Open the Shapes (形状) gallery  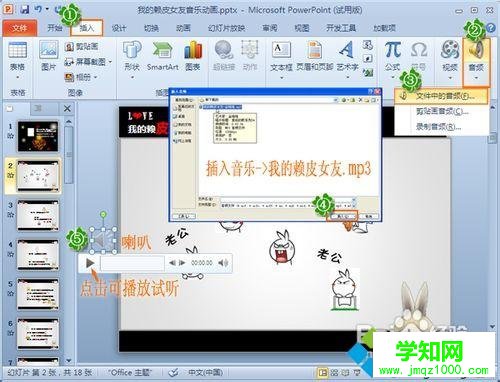click(132, 50)
